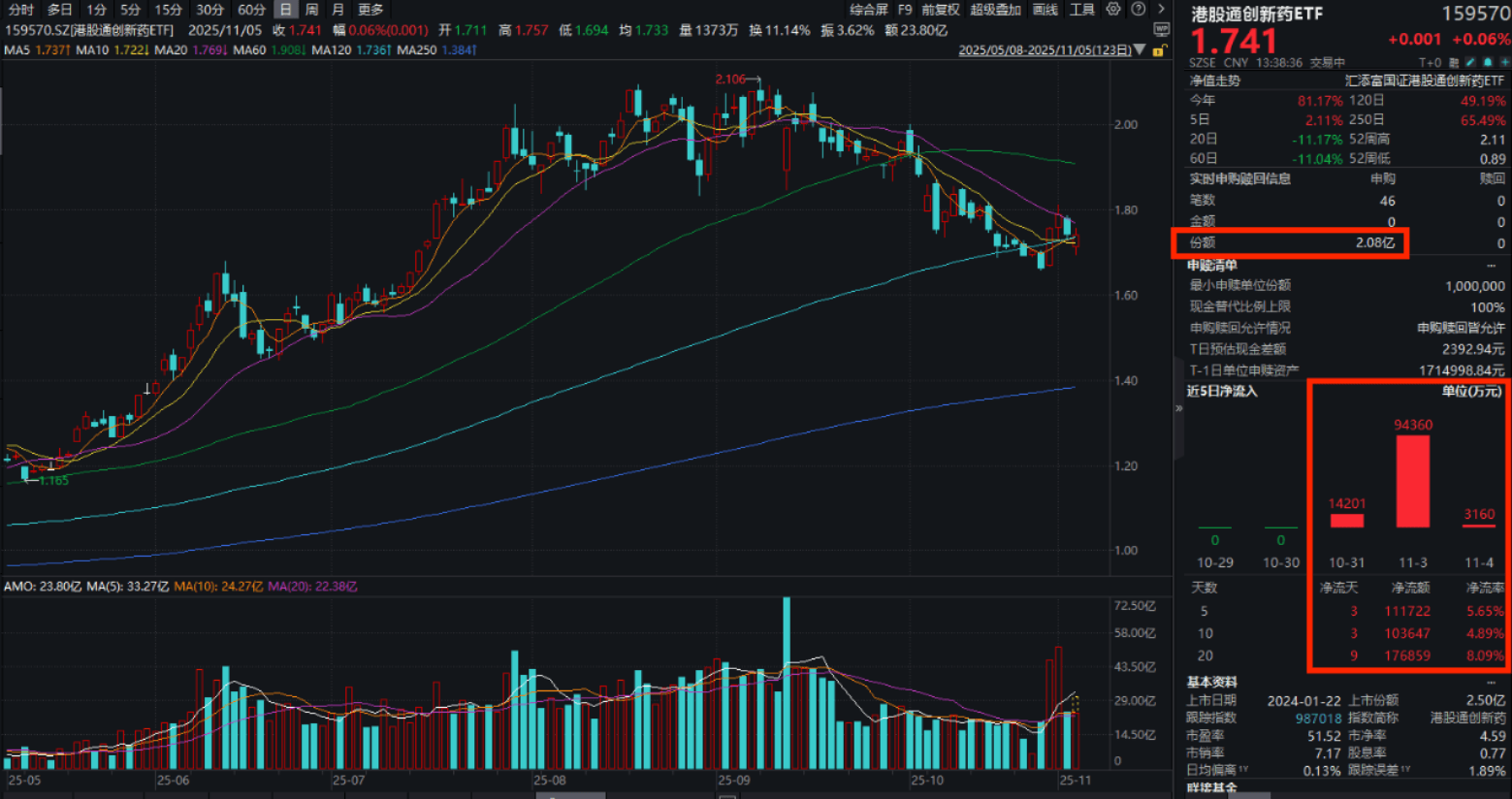The width and height of the screenshot is (1512, 799).
Task: Click the horizontal scrollbar below the chart
Action: pos(570,795)
